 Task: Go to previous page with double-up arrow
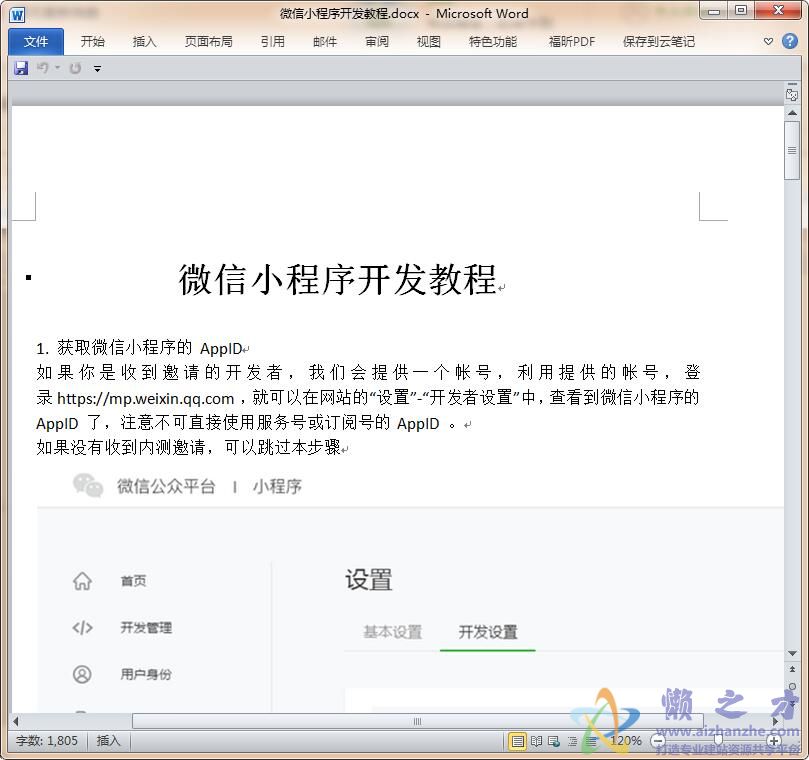[x=792, y=669]
